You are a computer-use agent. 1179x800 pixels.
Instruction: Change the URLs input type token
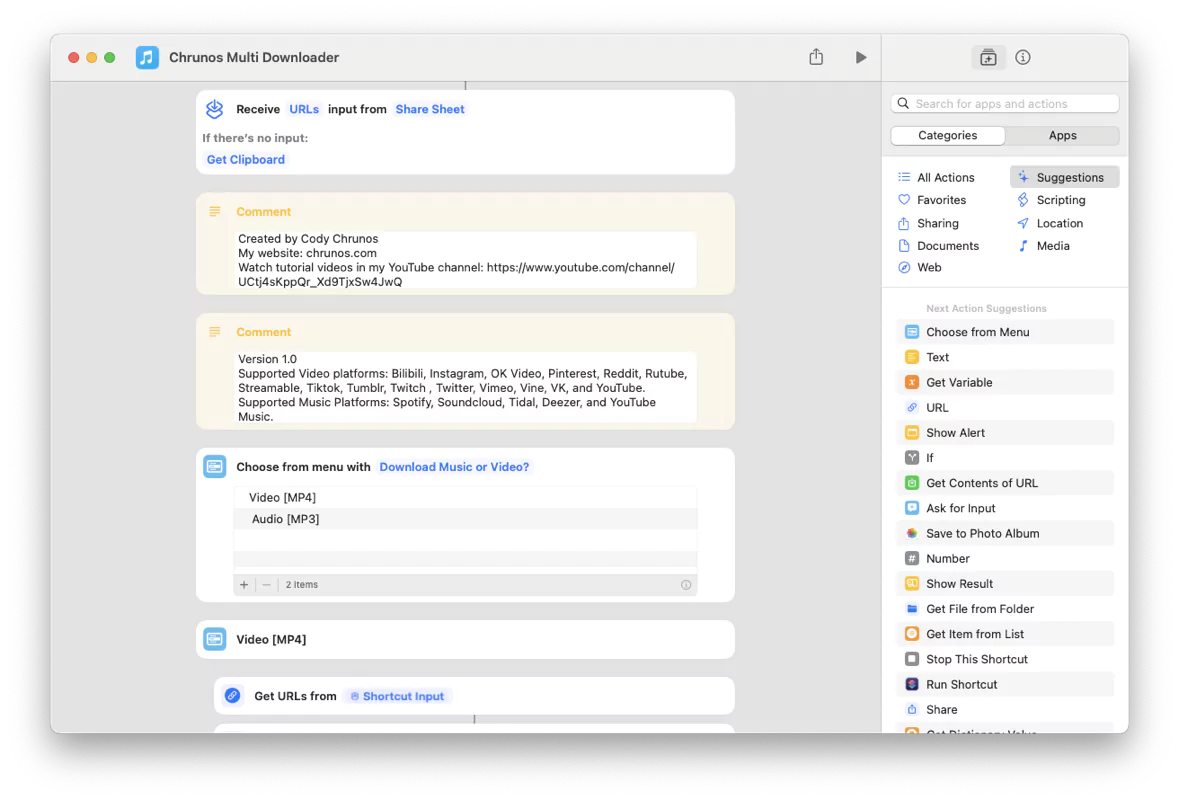point(304,110)
